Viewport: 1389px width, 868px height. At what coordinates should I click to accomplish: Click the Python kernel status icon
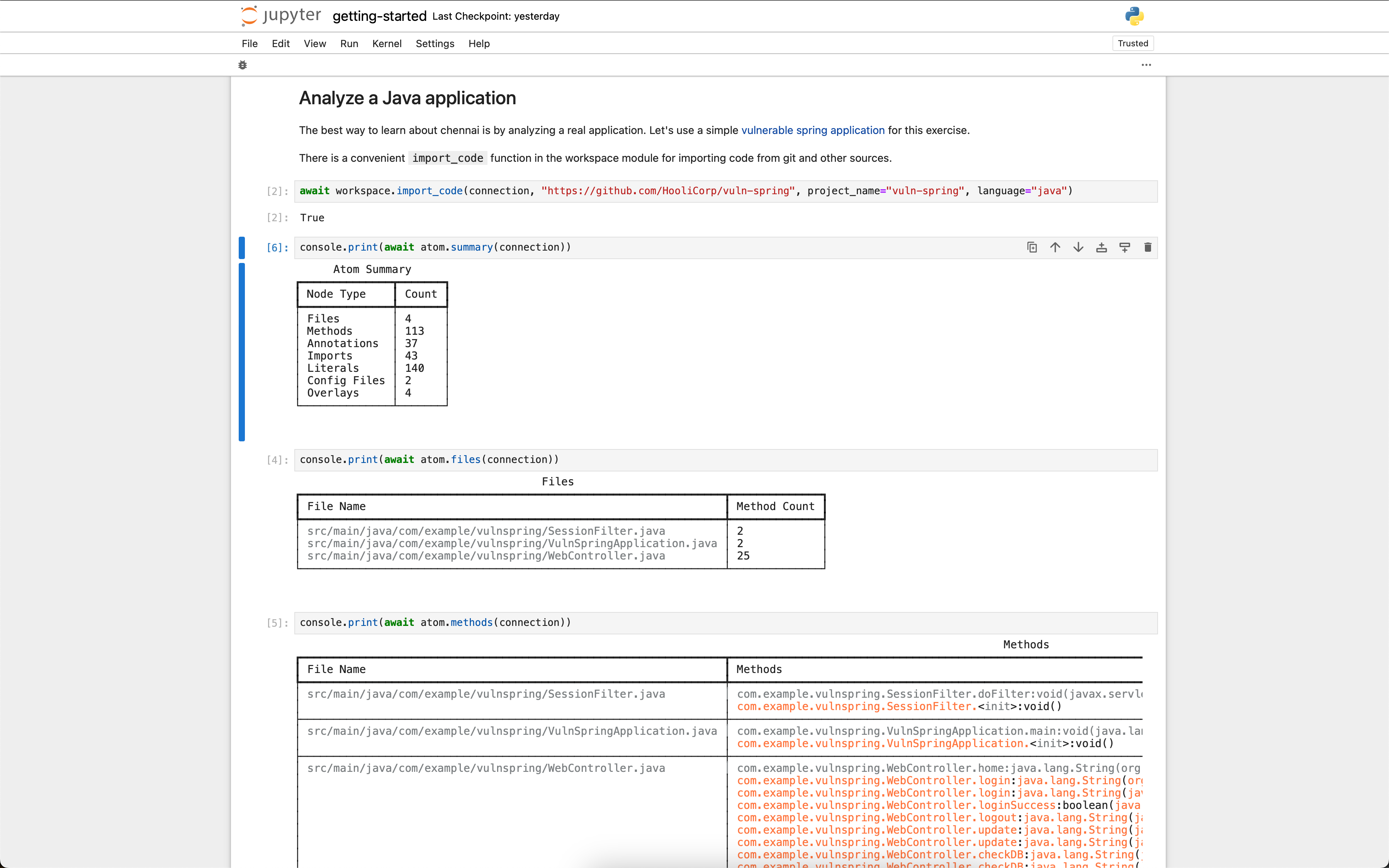[1134, 15]
